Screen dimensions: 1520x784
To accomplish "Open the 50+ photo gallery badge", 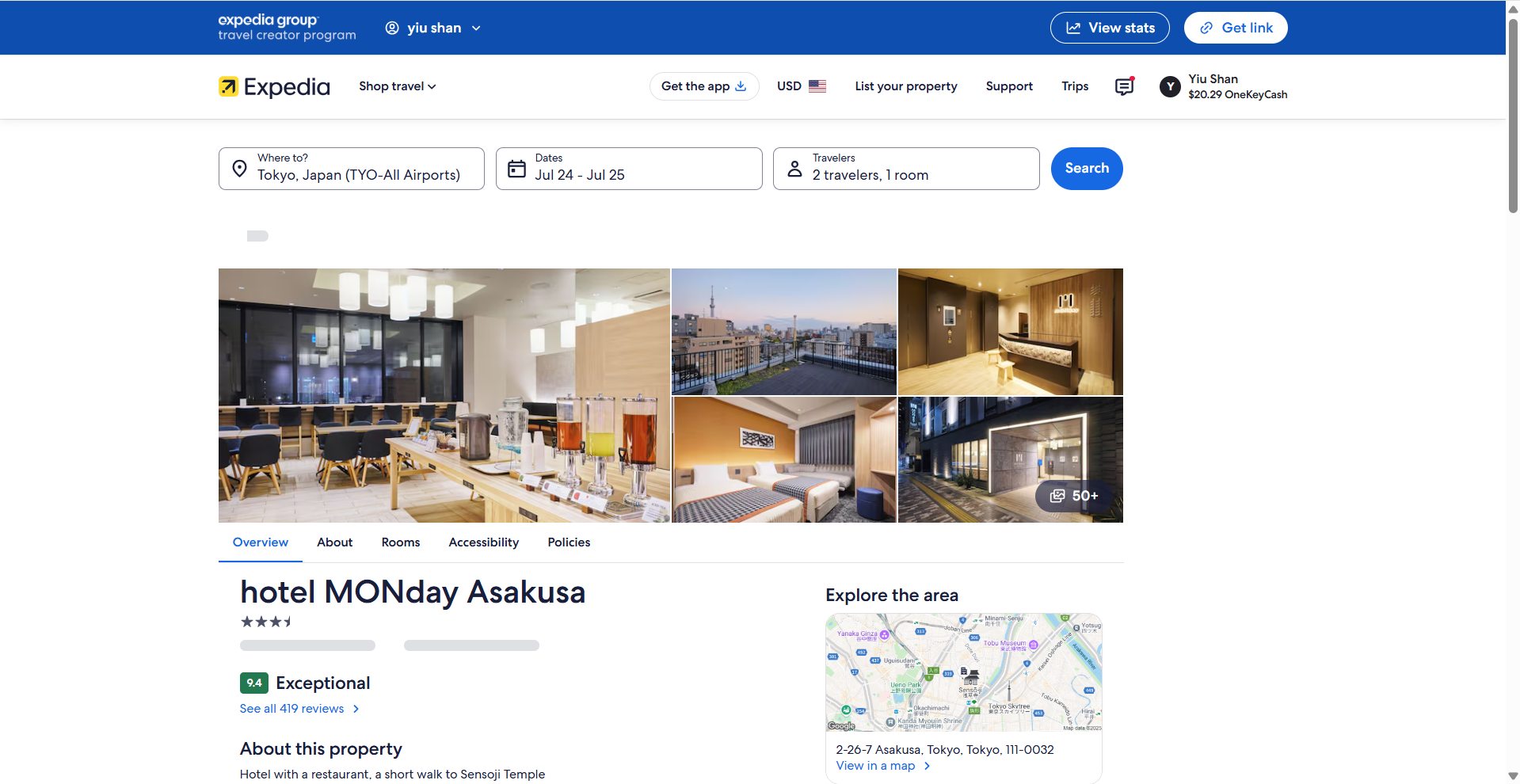I will pos(1074,496).
